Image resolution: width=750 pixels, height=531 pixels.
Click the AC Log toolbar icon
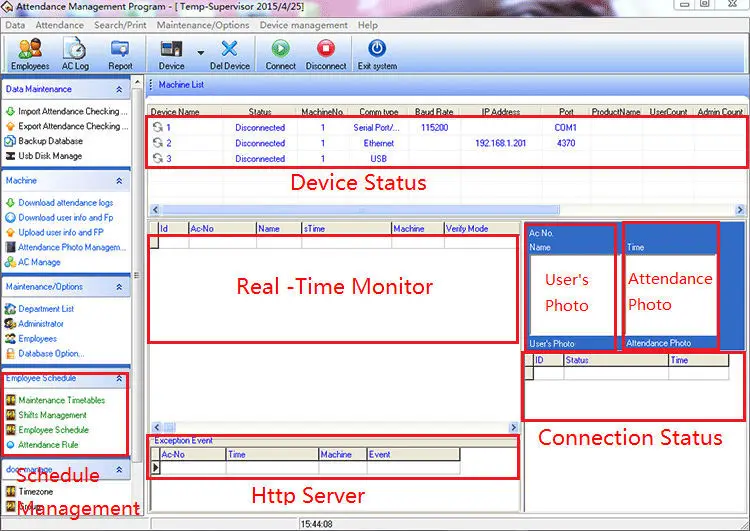tap(75, 50)
